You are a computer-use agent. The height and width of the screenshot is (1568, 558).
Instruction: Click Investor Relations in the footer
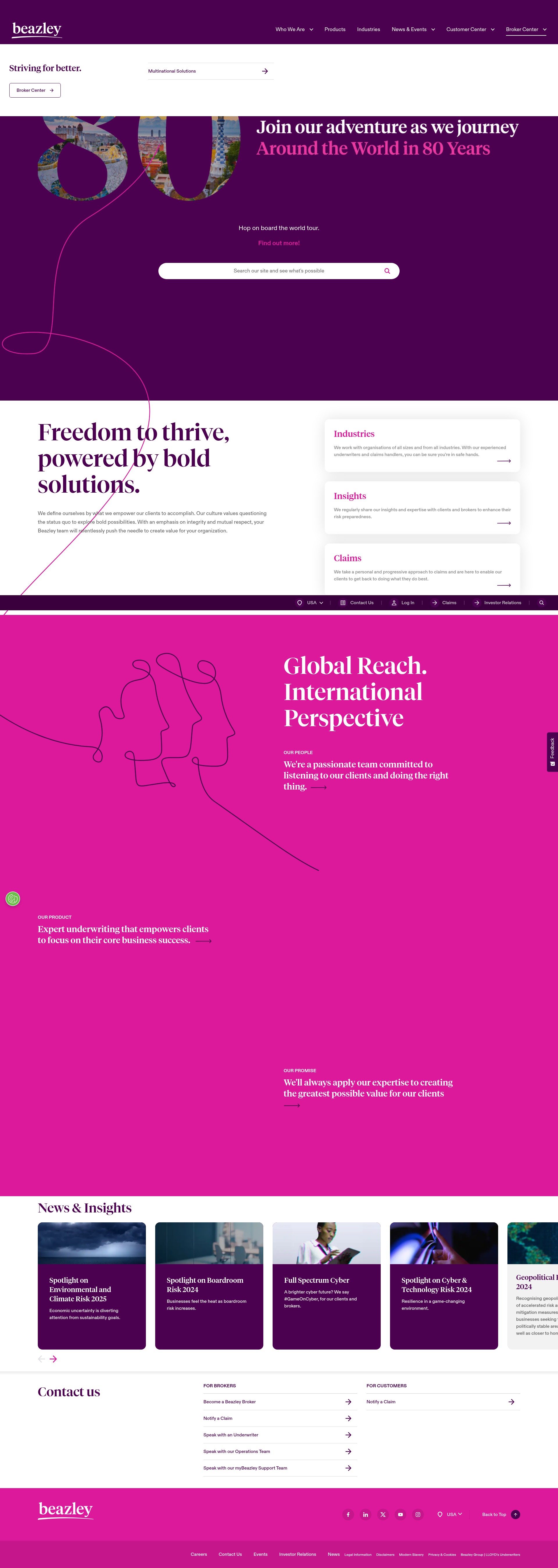pos(297,1554)
